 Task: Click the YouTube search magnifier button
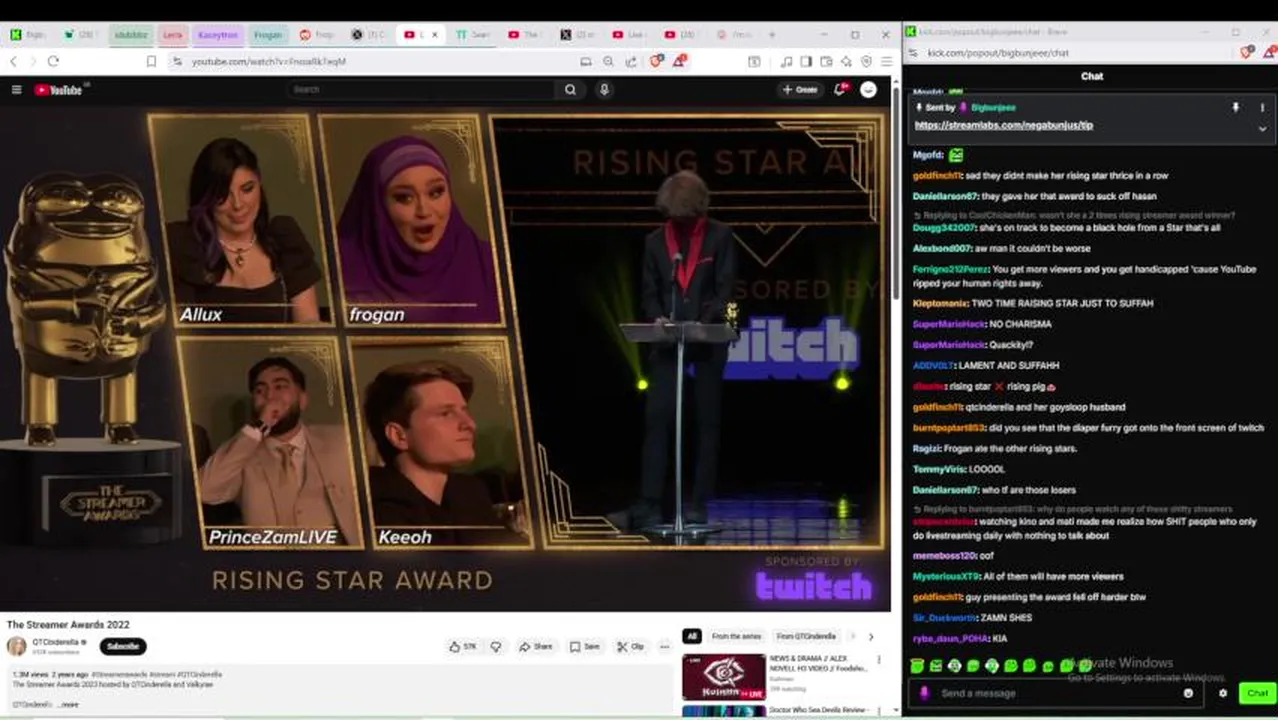pos(570,90)
